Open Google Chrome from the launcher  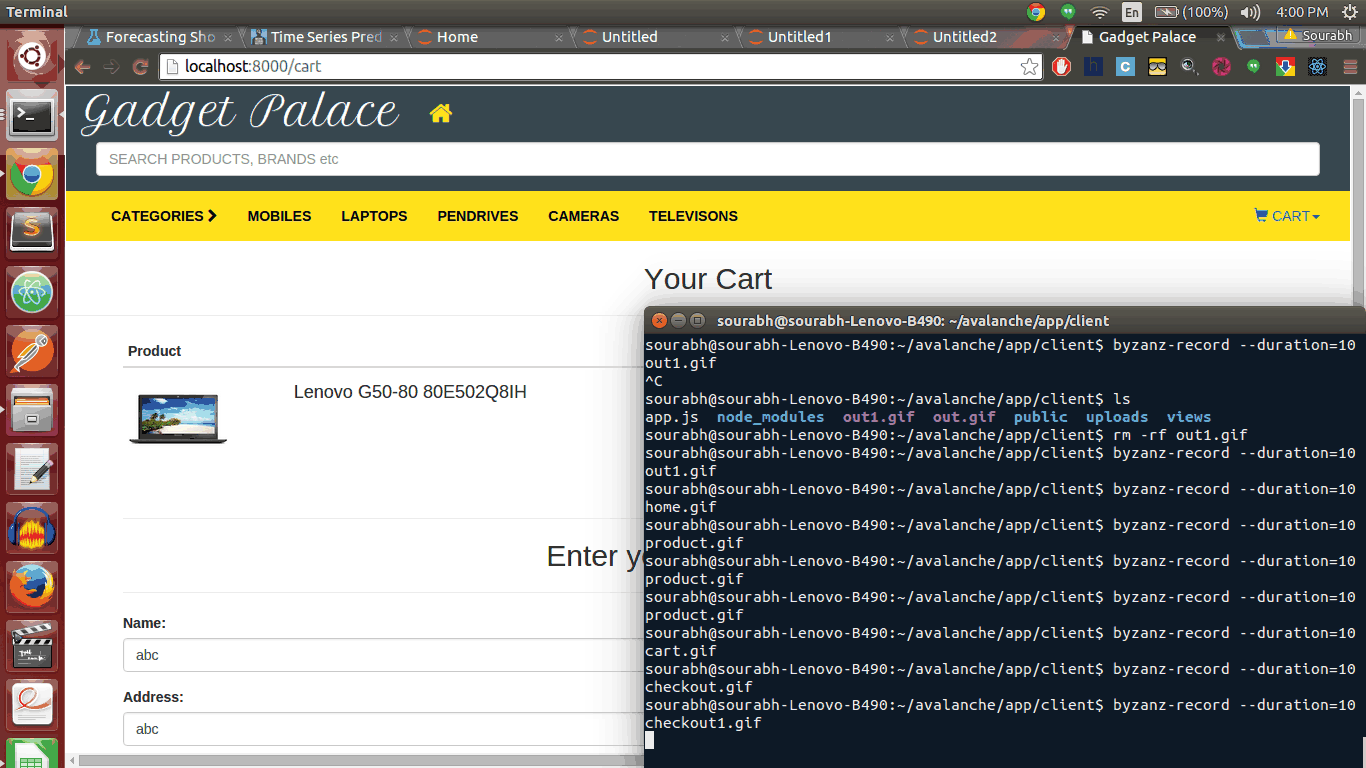click(32, 176)
